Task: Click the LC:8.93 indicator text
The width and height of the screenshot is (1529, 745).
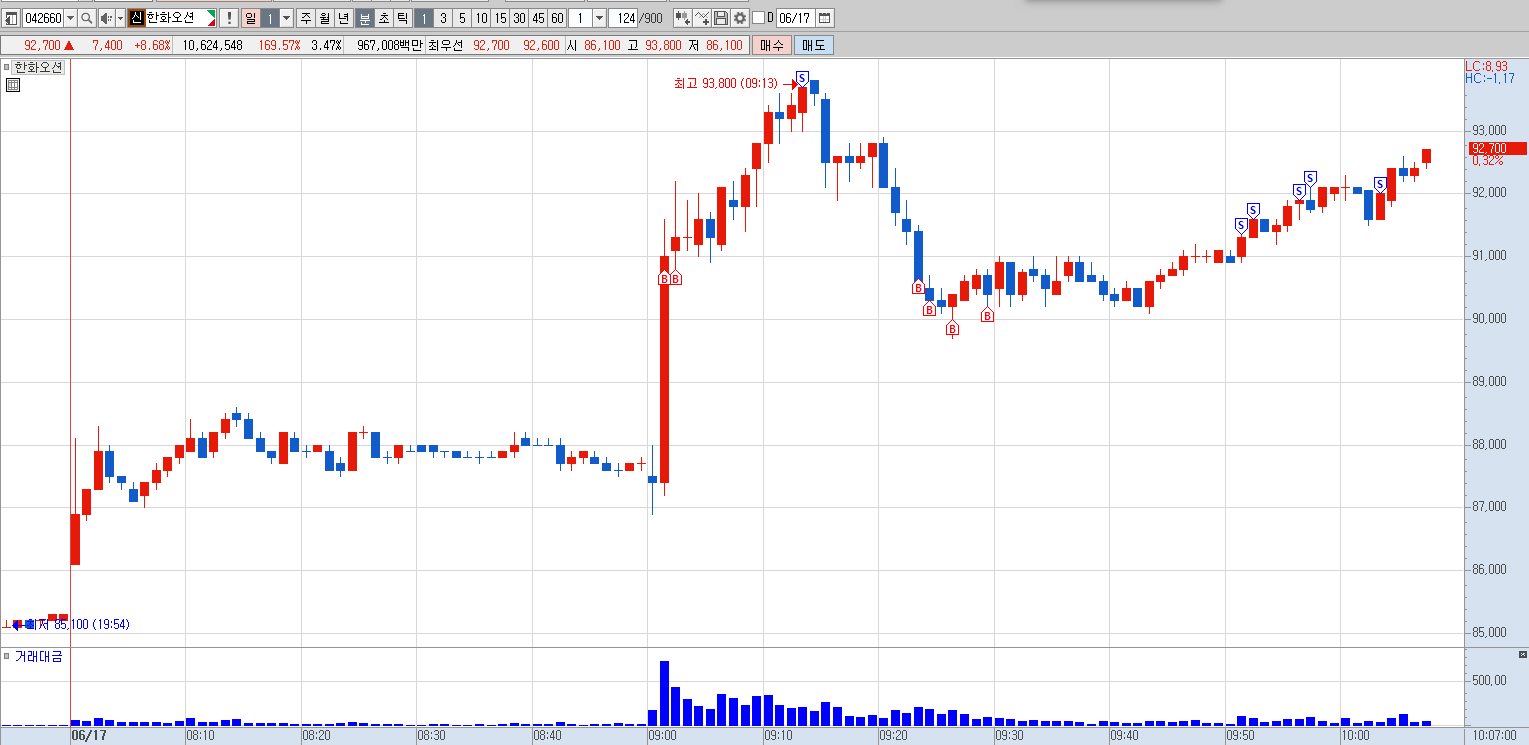Action: point(1486,66)
